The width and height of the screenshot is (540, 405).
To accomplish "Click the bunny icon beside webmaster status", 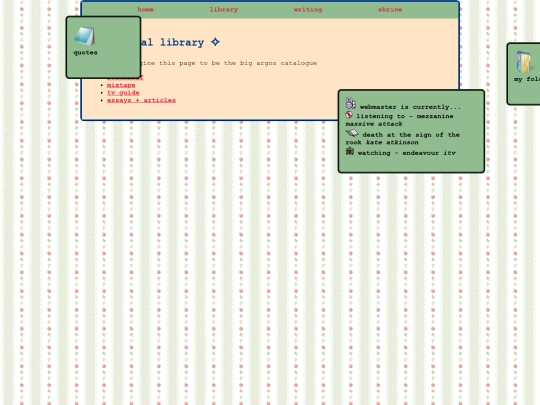I will [351, 103].
